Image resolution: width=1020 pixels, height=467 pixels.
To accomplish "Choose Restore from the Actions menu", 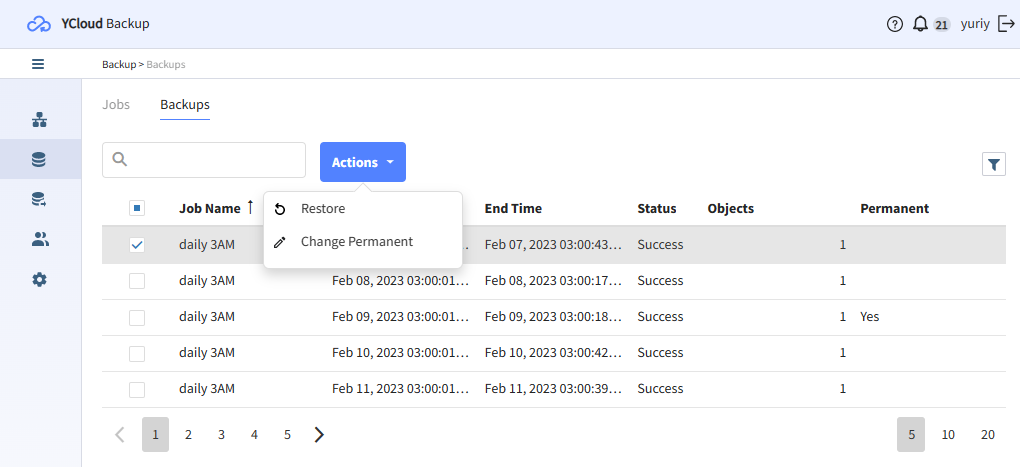I will 323,209.
